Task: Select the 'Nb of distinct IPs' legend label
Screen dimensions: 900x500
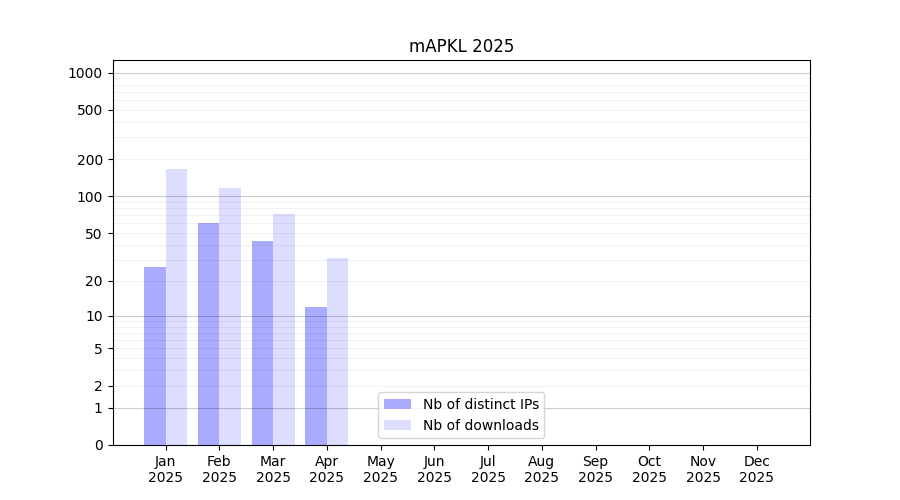Action: pyautogui.click(x=480, y=404)
